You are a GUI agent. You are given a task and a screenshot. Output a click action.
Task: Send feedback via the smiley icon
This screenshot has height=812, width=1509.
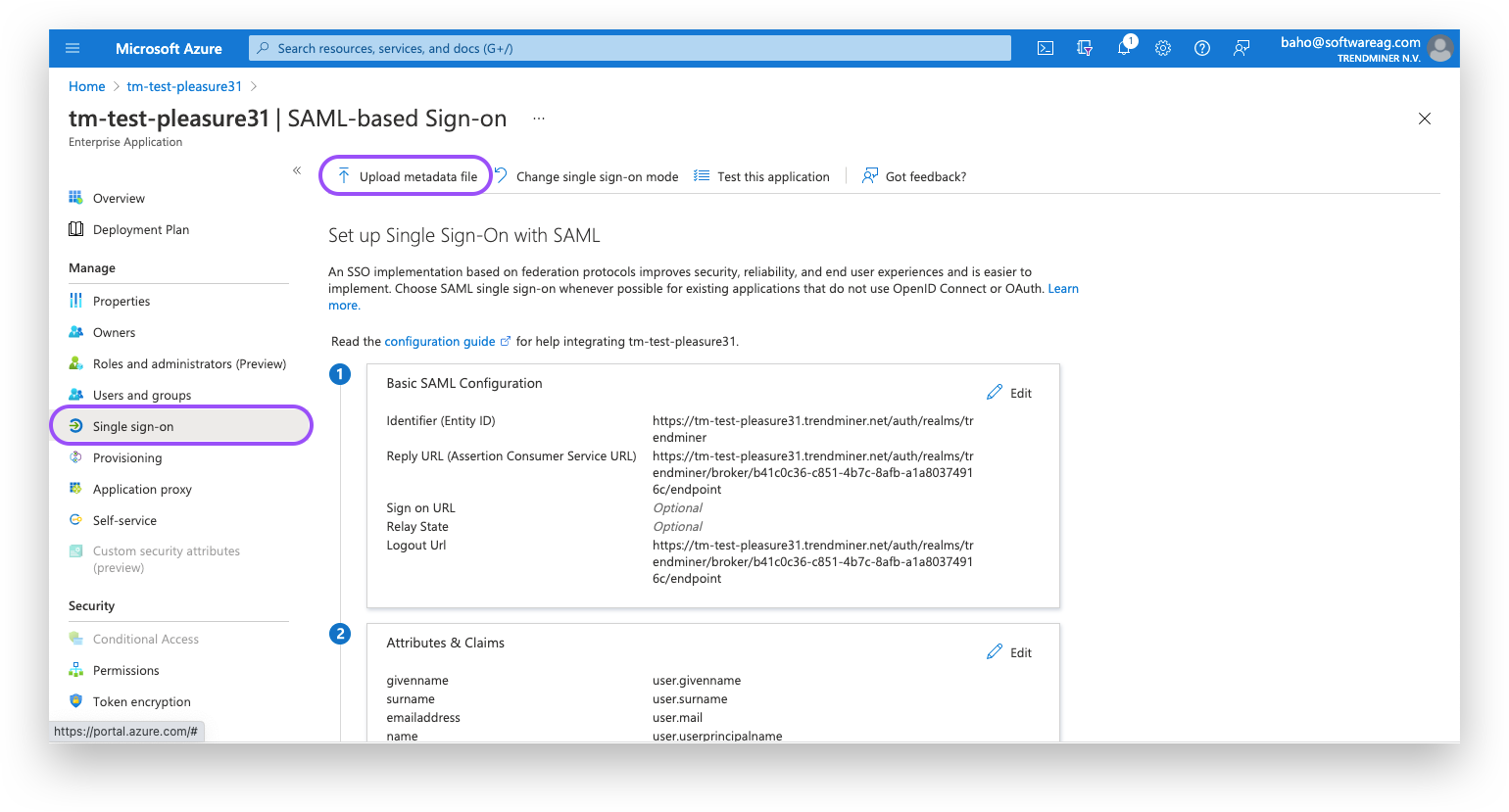[x=1241, y=48]
